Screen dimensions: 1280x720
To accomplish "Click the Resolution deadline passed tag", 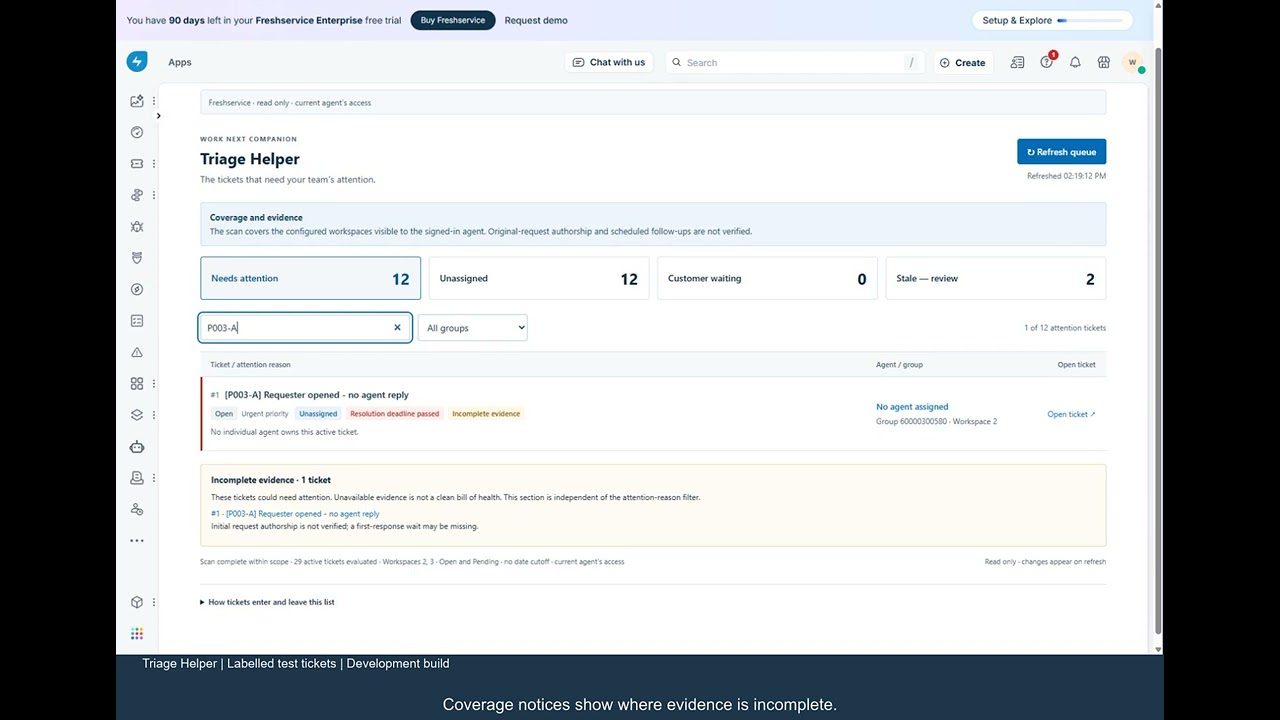I will click(394, 414).
